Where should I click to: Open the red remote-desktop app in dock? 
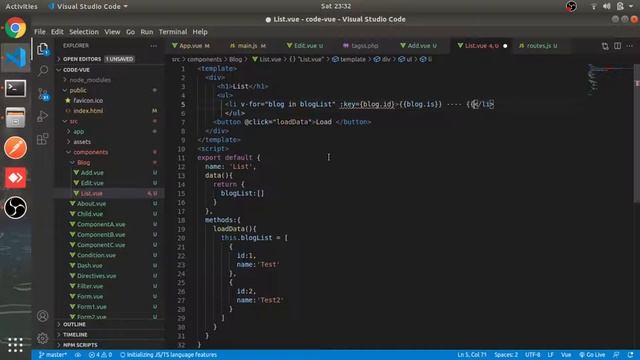click(x=16, y=178)
